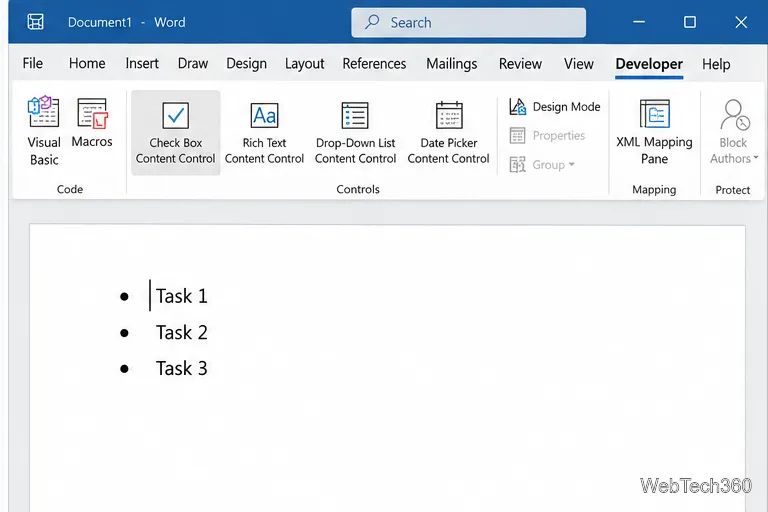This screenshot has height=512, width=768.
Task: Open the XML Mapping Pane
Action: point(654,131)
